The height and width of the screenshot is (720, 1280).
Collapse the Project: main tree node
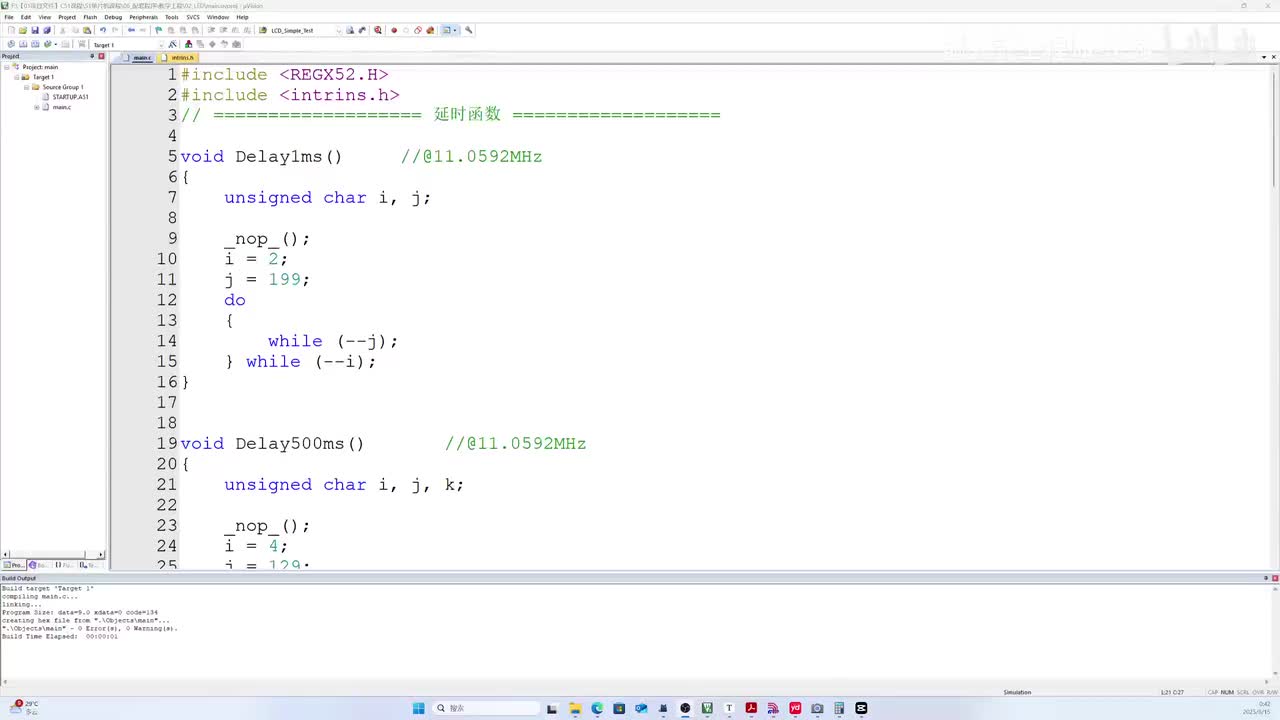[x=7, y=67]
